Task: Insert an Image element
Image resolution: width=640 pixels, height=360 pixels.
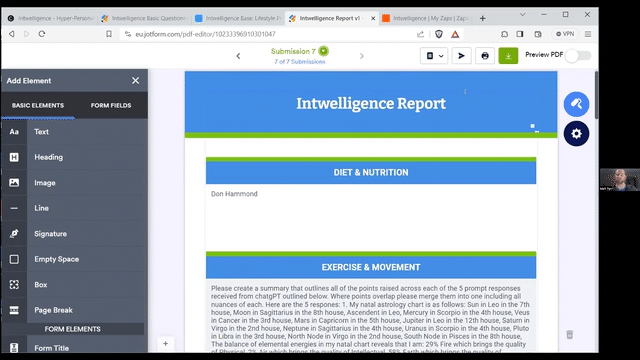Action: 74,183
